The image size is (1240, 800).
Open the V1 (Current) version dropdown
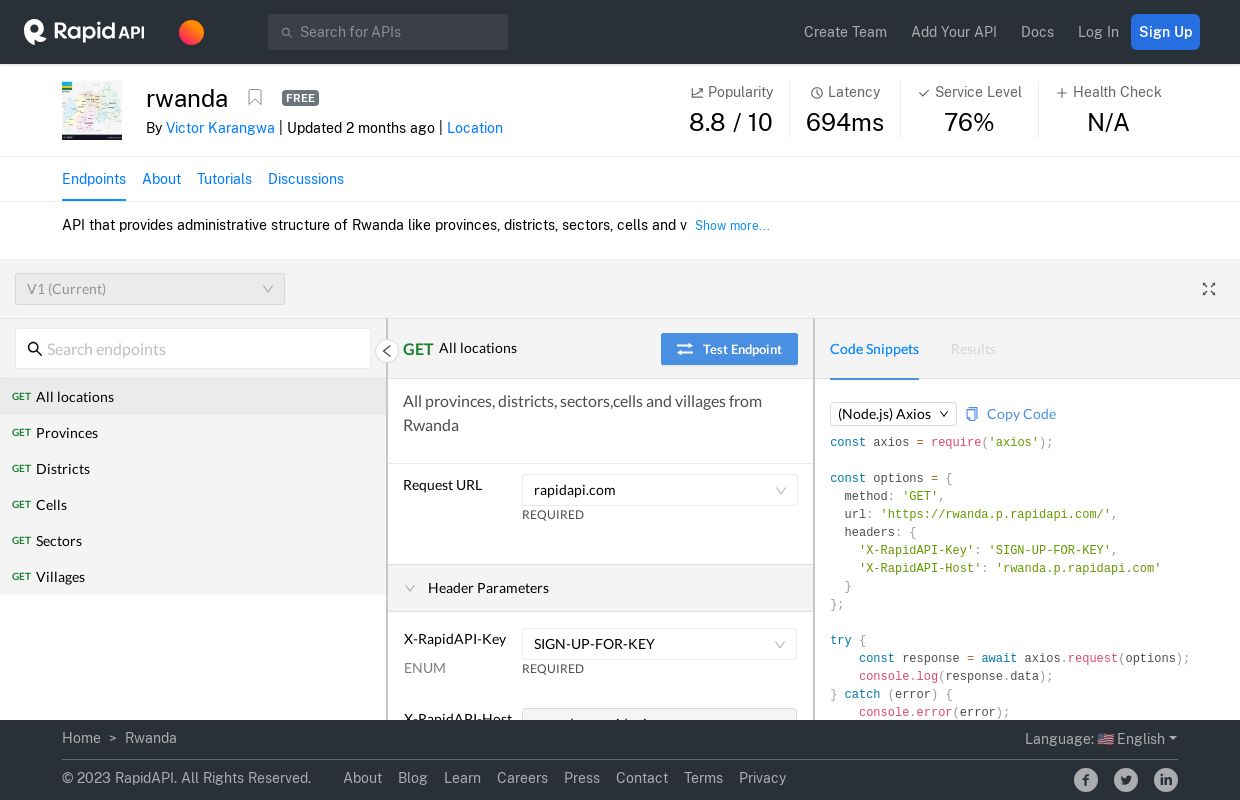(150, 289)
